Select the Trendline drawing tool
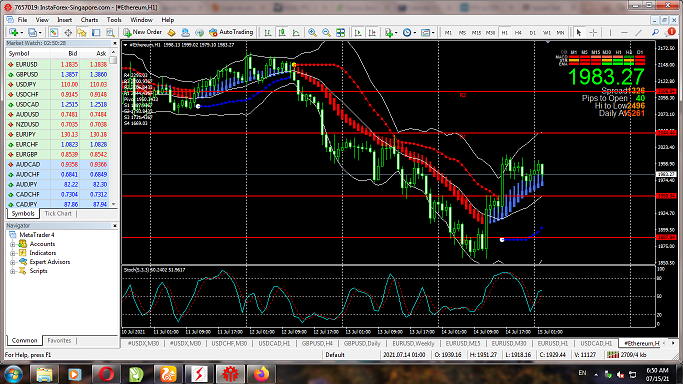 (639, 33)
